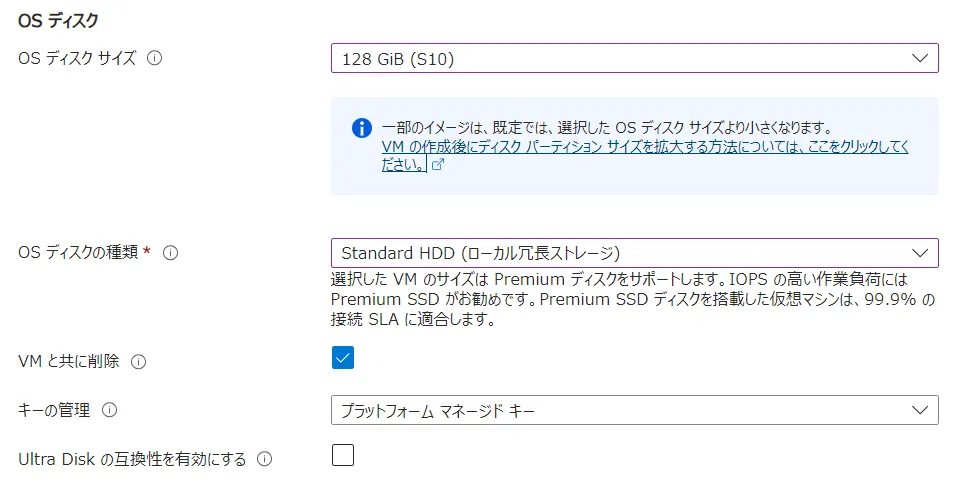Open the Standard HDD disk type dropdown
The height and width of the screenshot is (481, 958).
click(x=620, y=253)
